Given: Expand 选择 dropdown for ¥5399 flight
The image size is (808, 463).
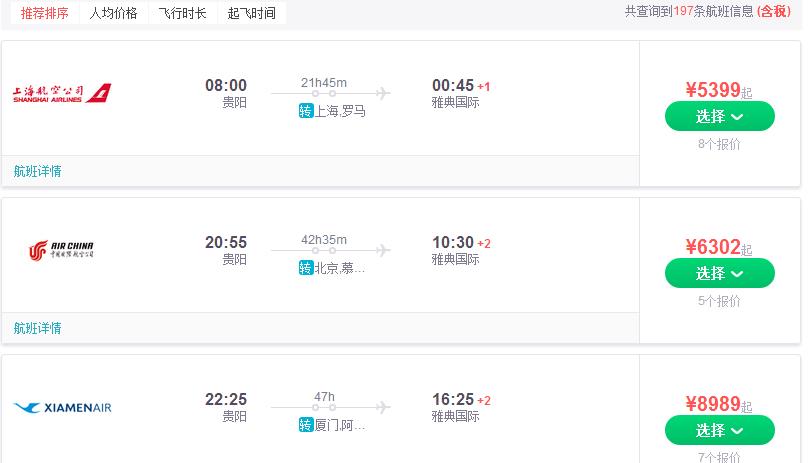Looking at the screenshot, I should pyautogui.click(x=719, y=116).
